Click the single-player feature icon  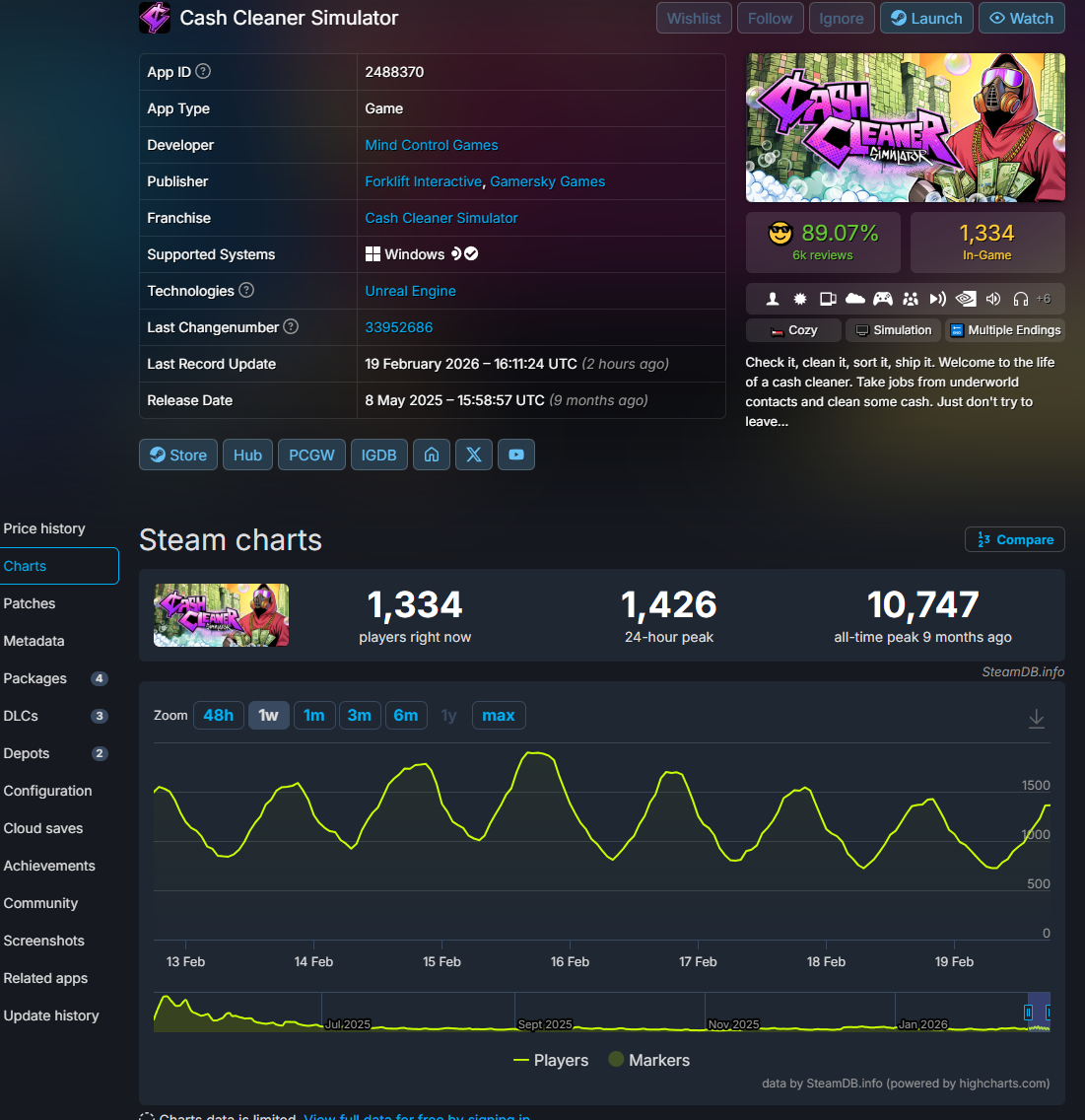(x=773, y=299)
